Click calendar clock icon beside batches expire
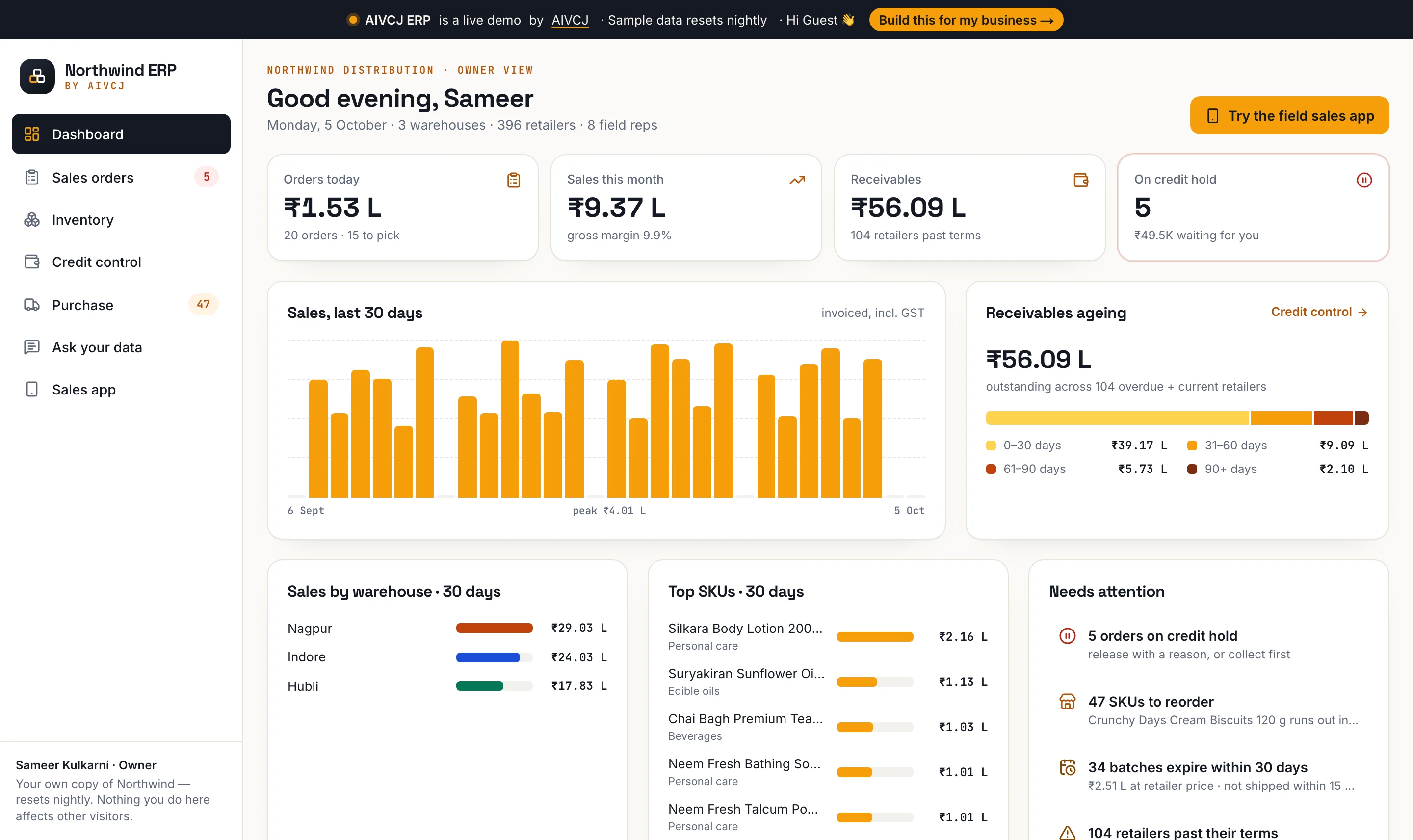This screenshot has width=1413, height=840. 1067,767
